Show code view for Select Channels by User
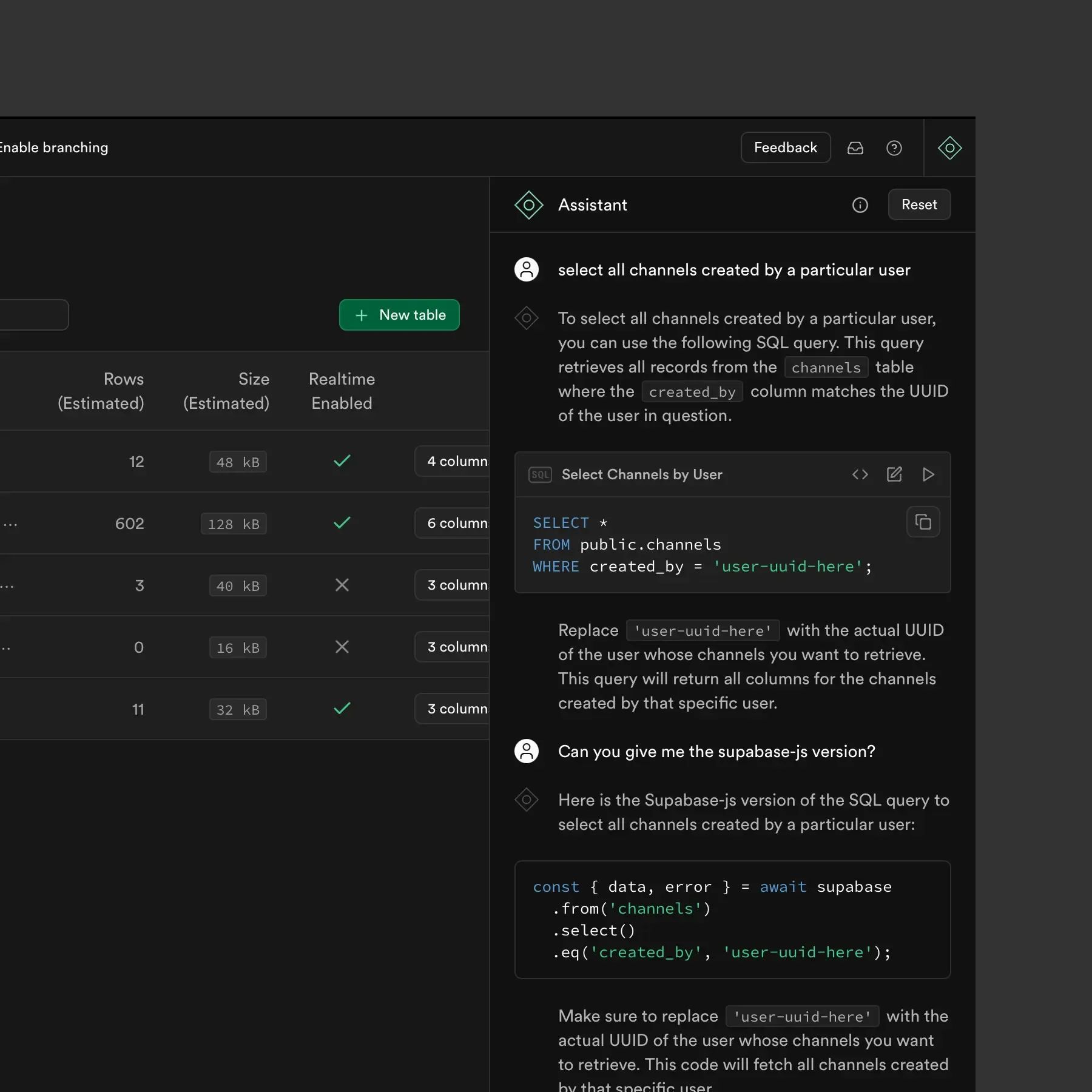Viewport: 1092px width, 1092px height. (x=860, y=474)
